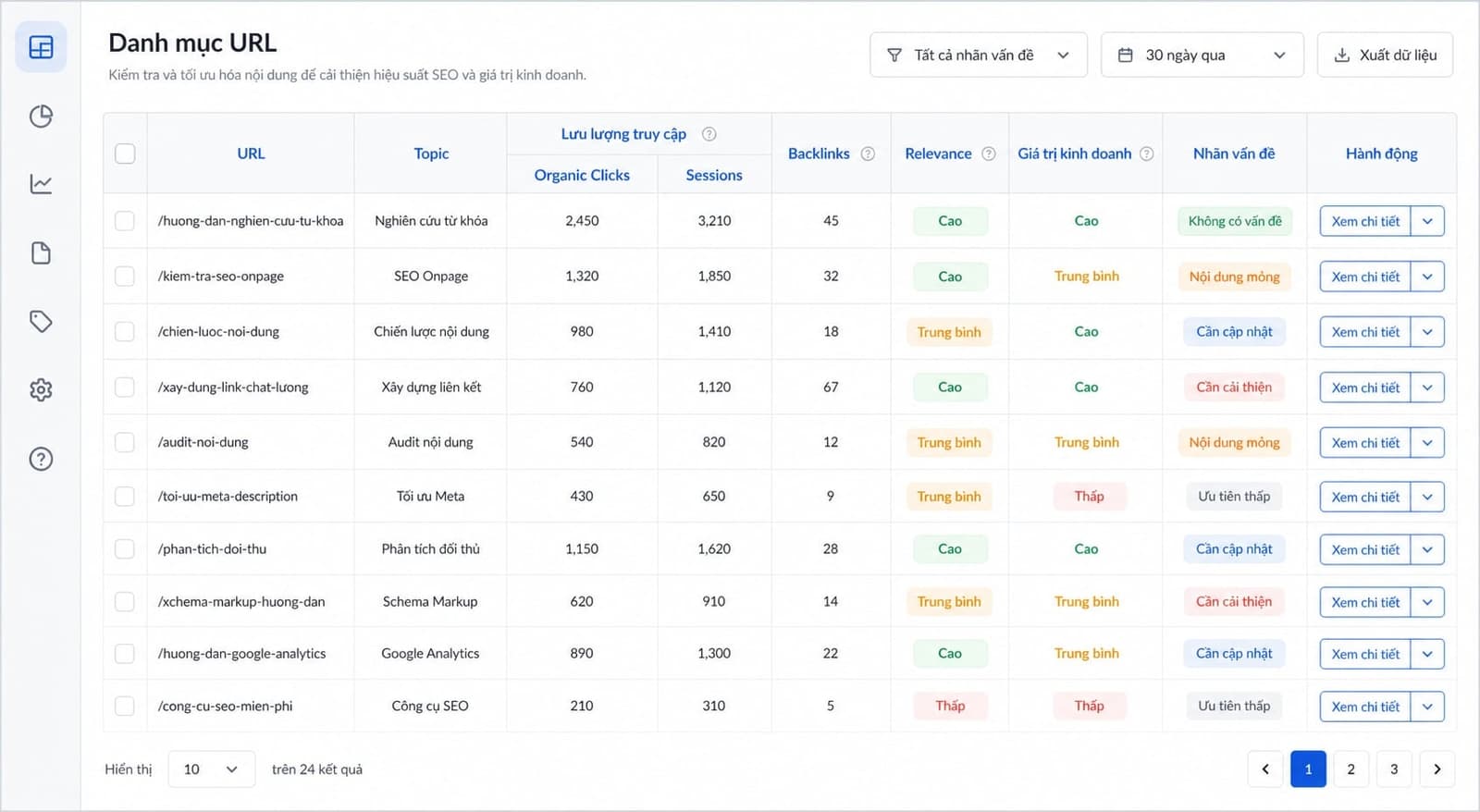
Task: Click the info icon next to Backlinks
Action: [868, 154]
